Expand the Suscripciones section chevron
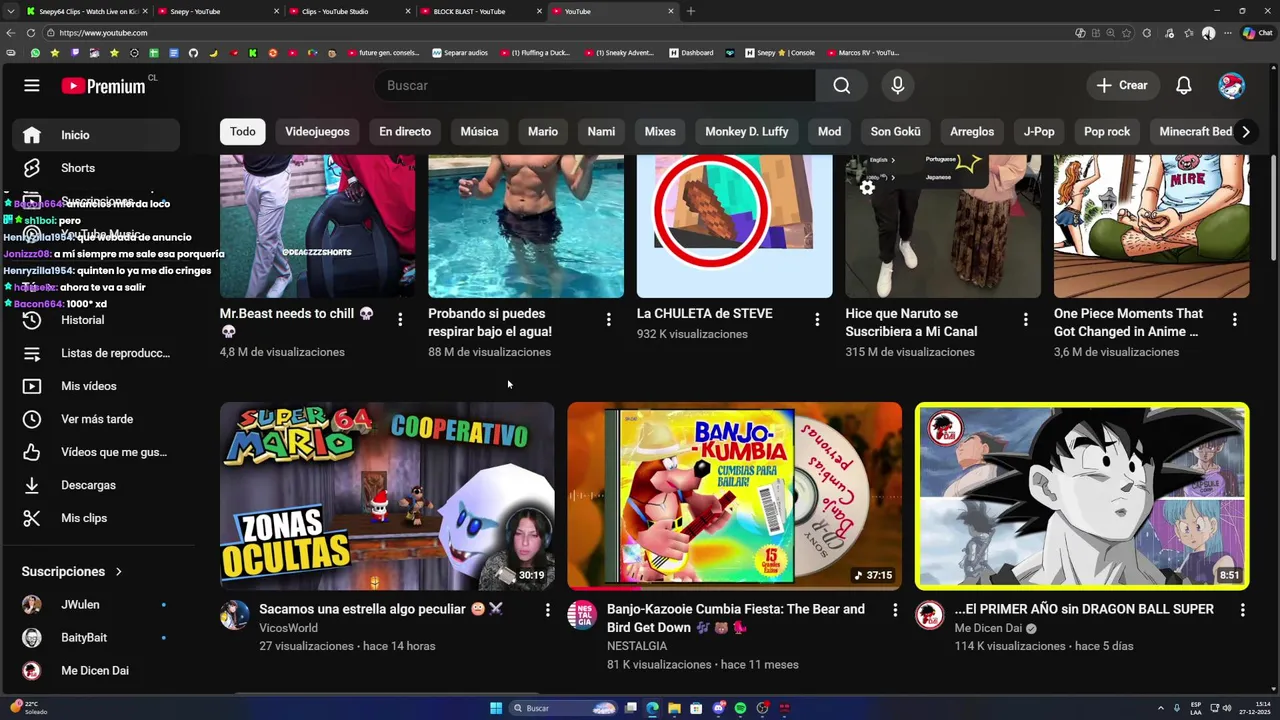 [118, 572]
